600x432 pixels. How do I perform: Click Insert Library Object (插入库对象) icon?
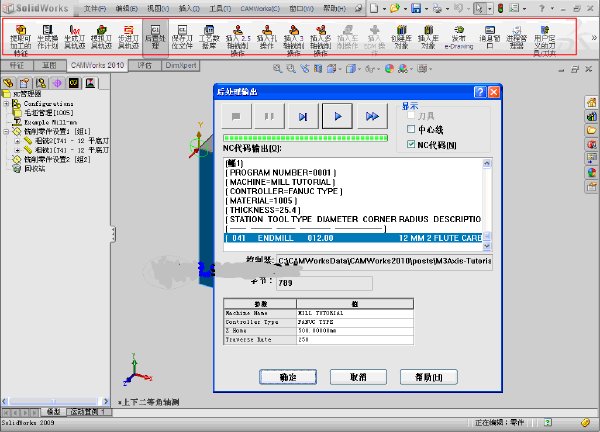[x=428, y=37]
